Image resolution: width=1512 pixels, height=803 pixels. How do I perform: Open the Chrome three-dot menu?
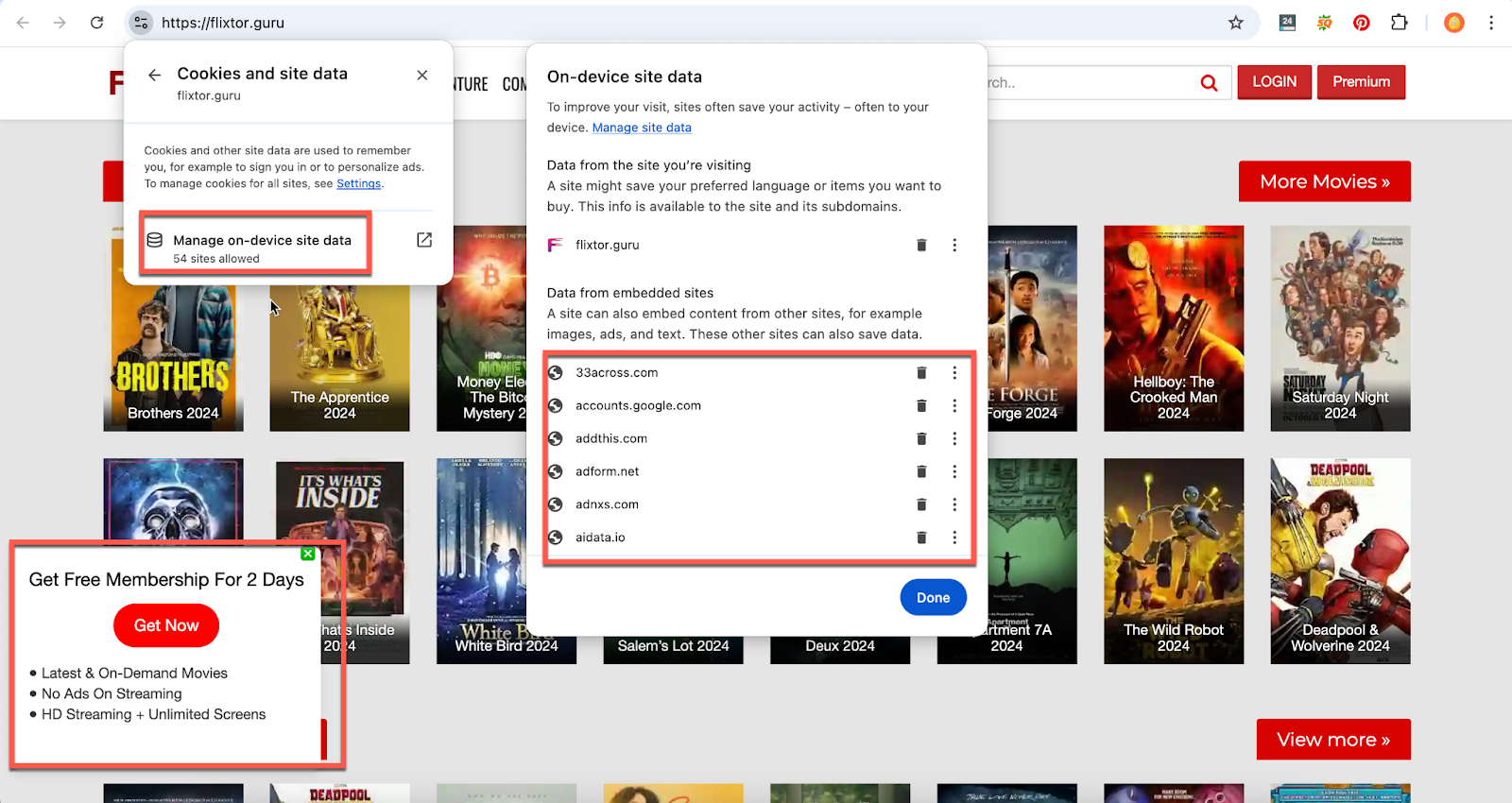click(x=1491, y=23)
